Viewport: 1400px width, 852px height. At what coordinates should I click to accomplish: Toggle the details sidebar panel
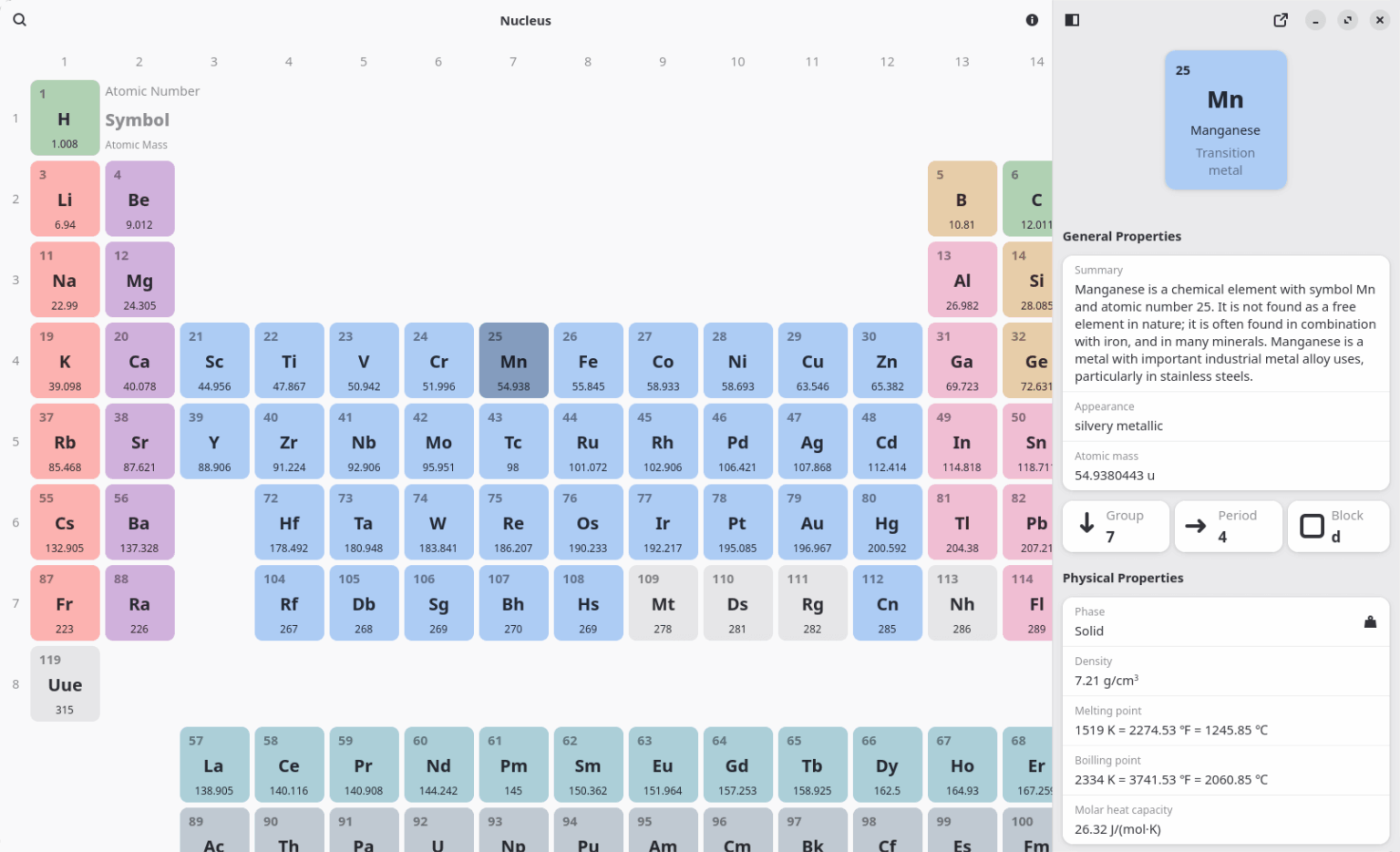coord(1072,19)
